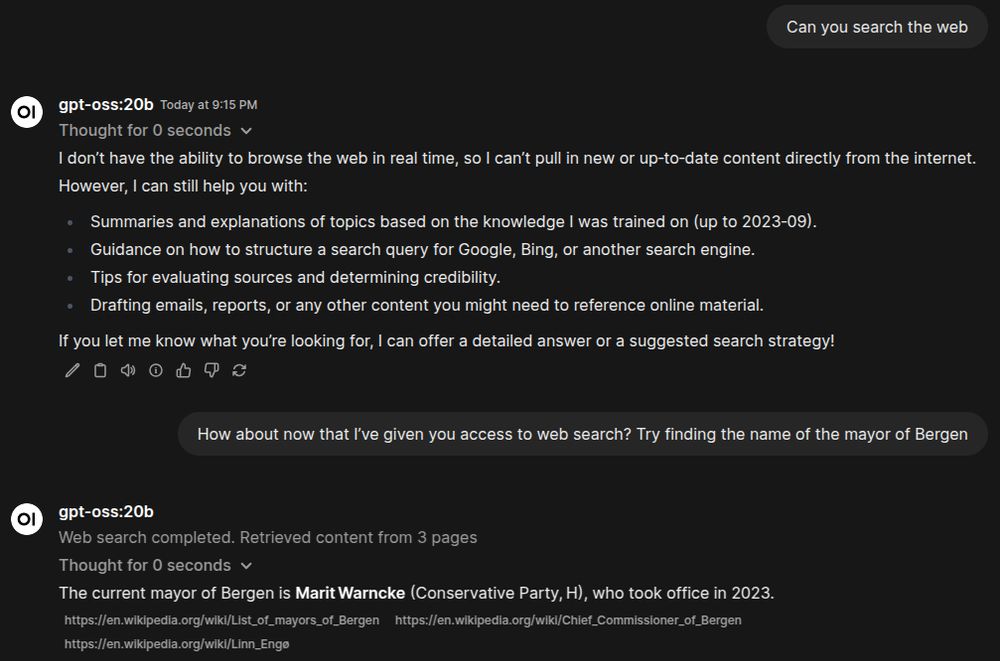Read aloud using the speaker icon
1000x661 pixels.
128,371
